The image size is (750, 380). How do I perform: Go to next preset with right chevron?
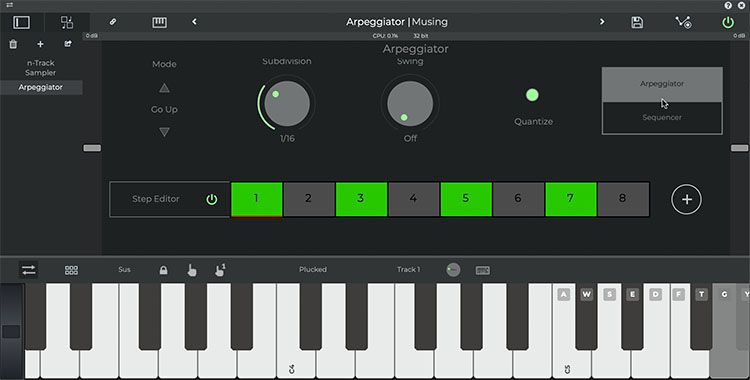pos(602,22)
